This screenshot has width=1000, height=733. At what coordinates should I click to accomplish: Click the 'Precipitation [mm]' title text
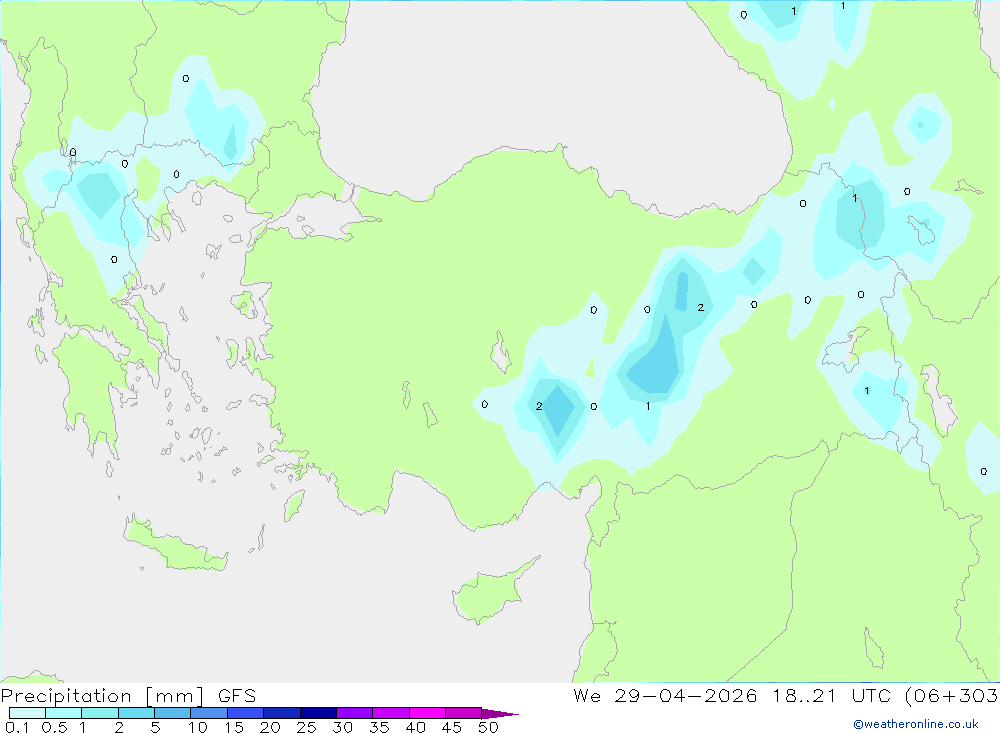(x=102, y=696)
